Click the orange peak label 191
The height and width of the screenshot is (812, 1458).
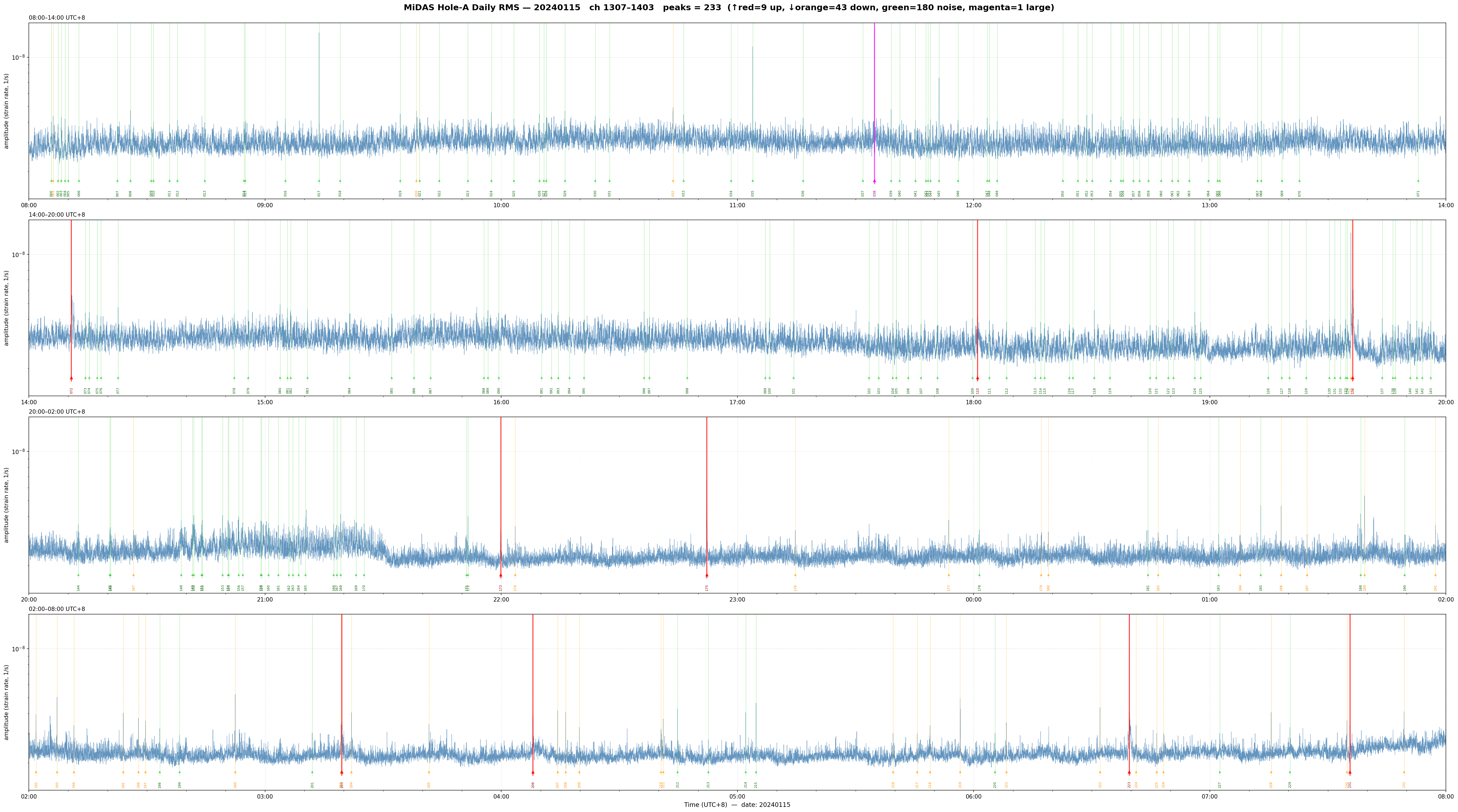click(1435, 587)
